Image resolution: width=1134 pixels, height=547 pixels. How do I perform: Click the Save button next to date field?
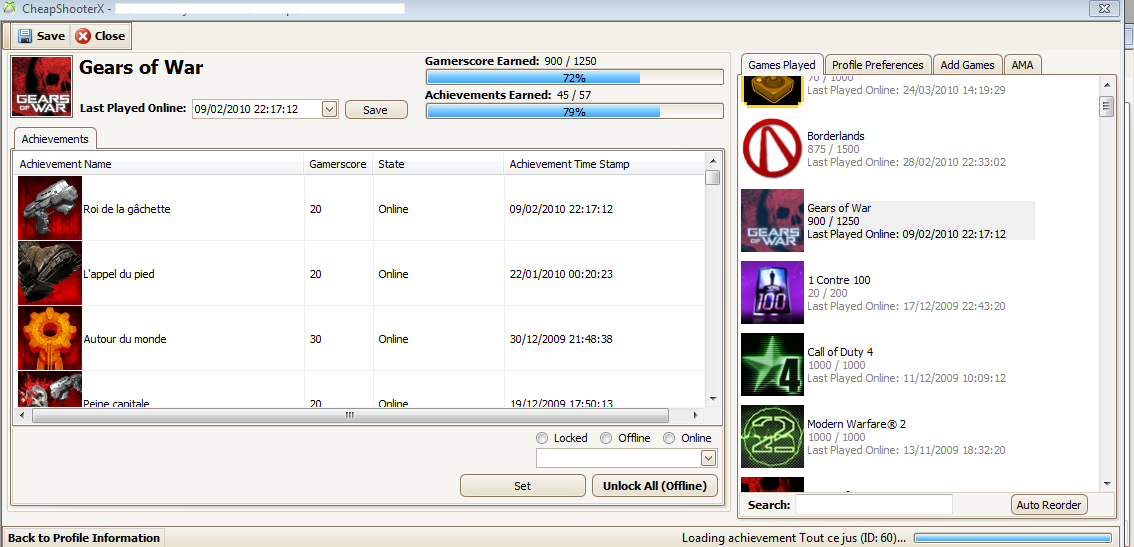tap(376, 110)
